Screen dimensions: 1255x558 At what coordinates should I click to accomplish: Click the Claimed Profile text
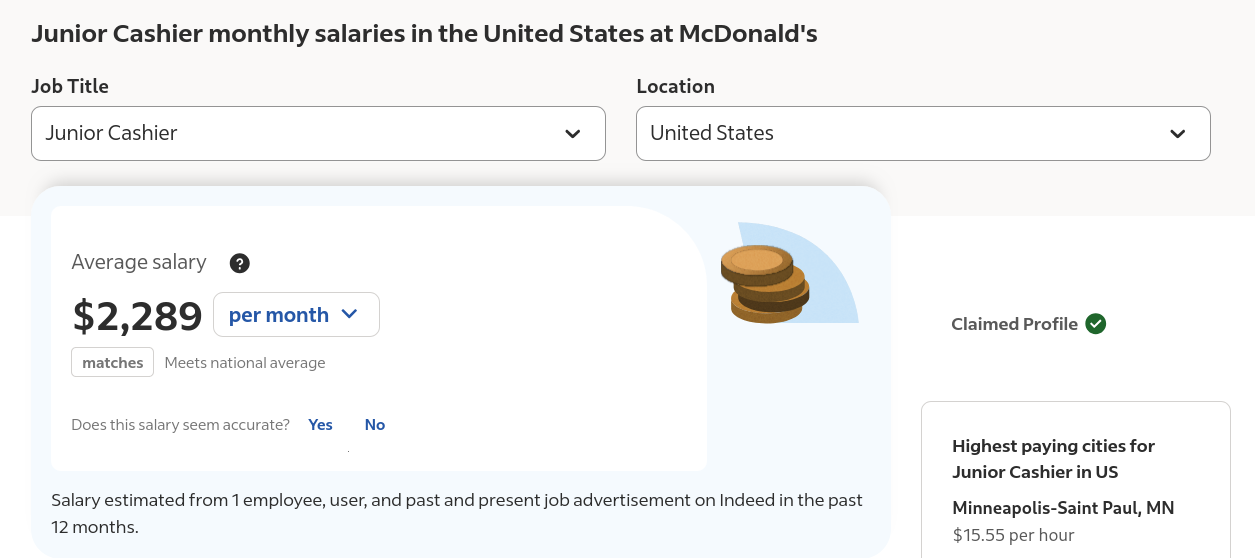point(1014,324)
